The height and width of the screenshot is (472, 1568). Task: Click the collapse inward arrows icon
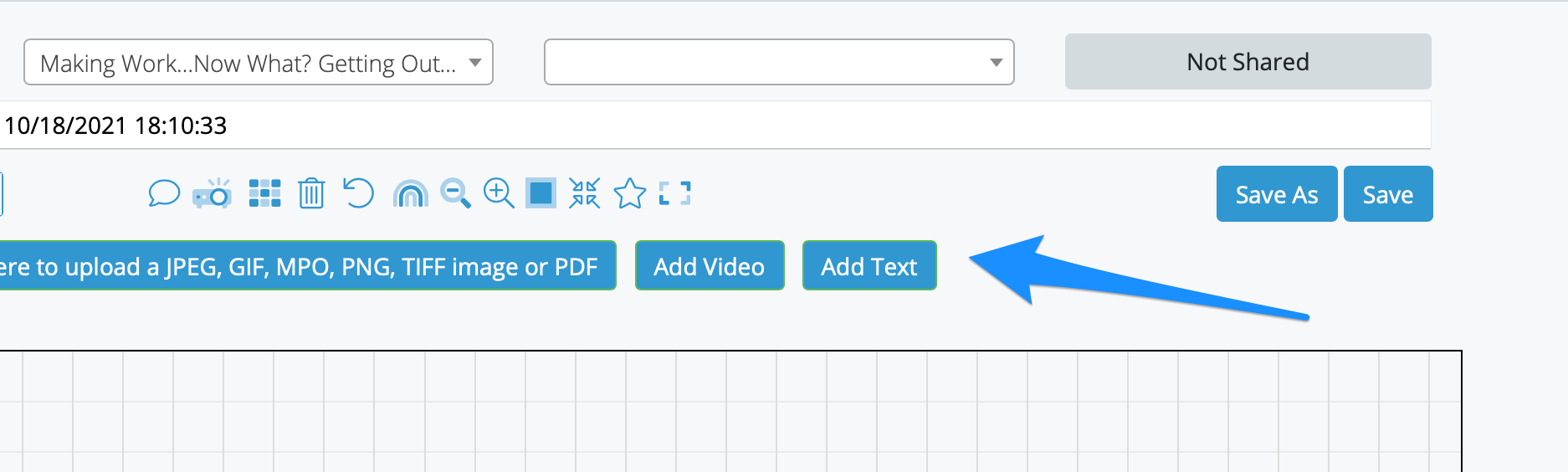point(585,193)
